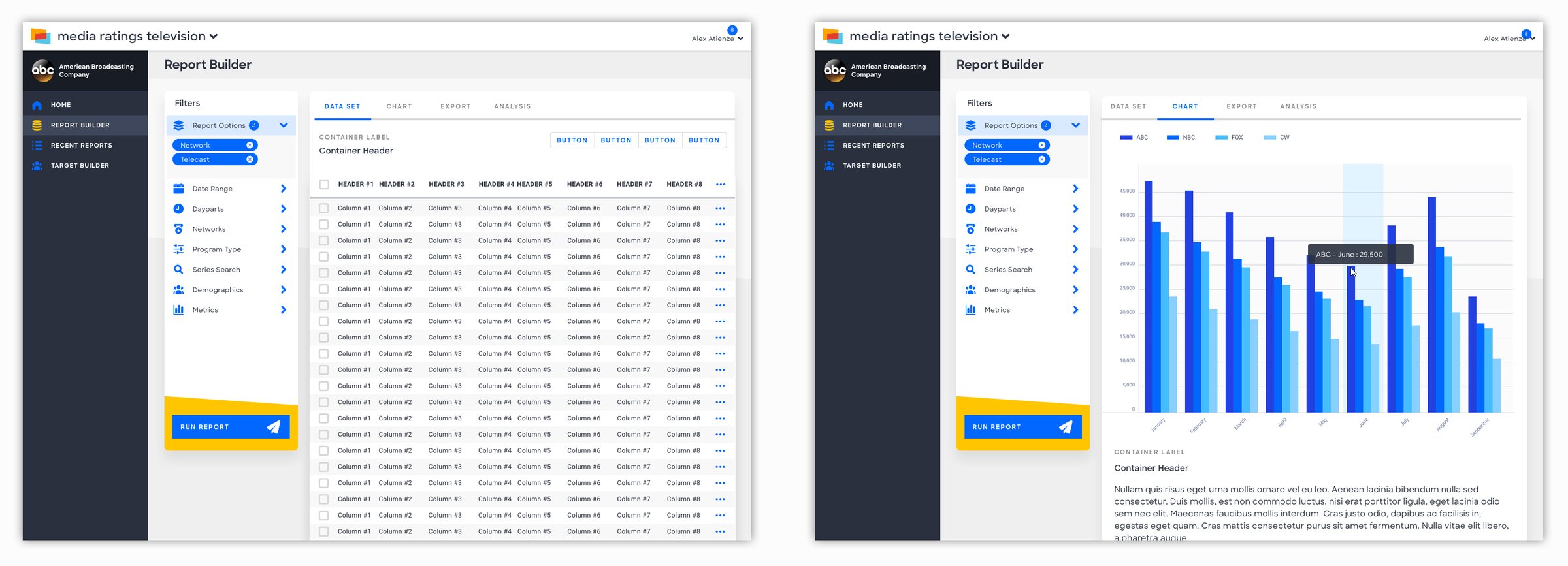Click Home icon in right window sidebar
This screenshot has width=1568, height=566.
[x=829, y=105]
